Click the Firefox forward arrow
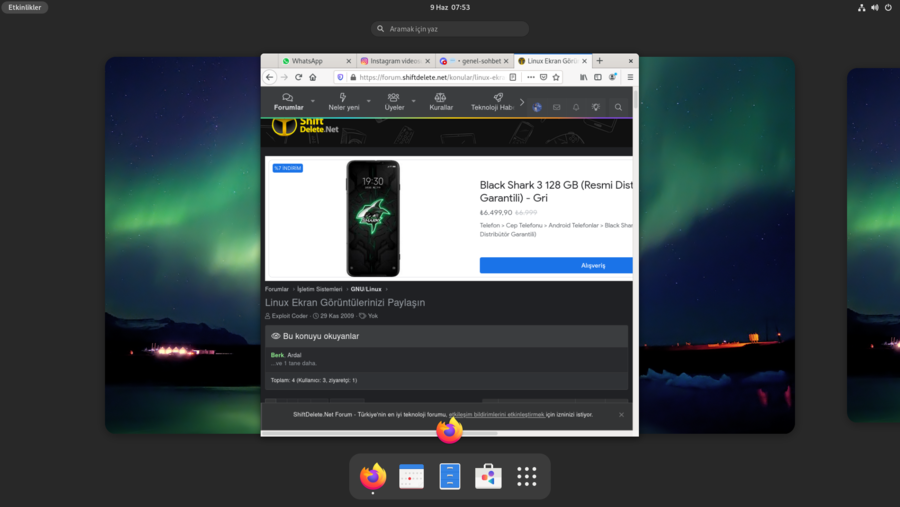900x507 pixels. pyautogui.click(x=284, y=77)
